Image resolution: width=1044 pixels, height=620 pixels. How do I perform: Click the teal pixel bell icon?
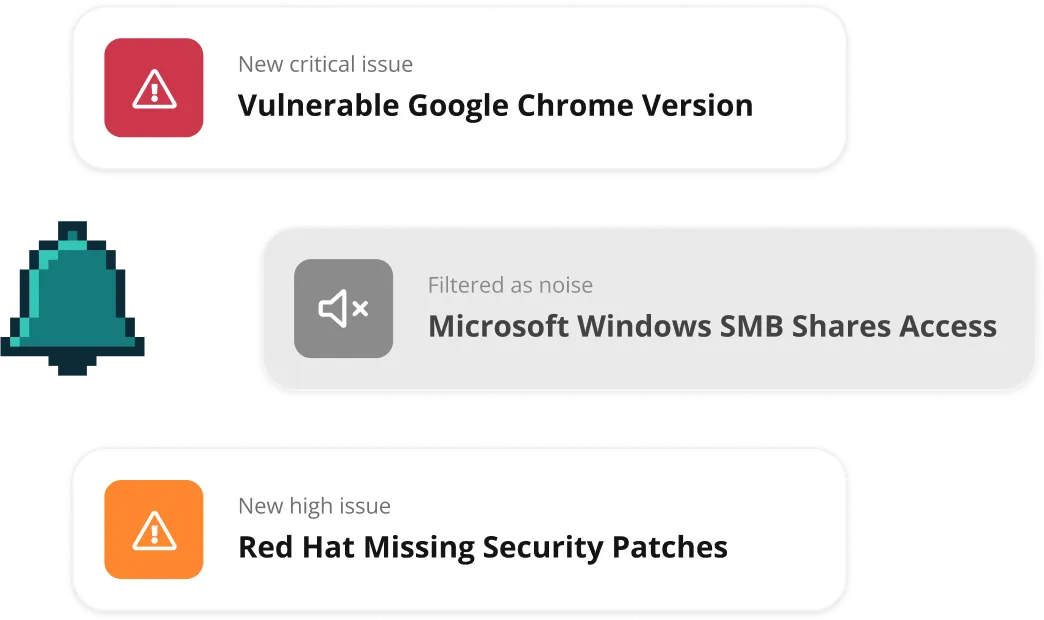point(73,298)
